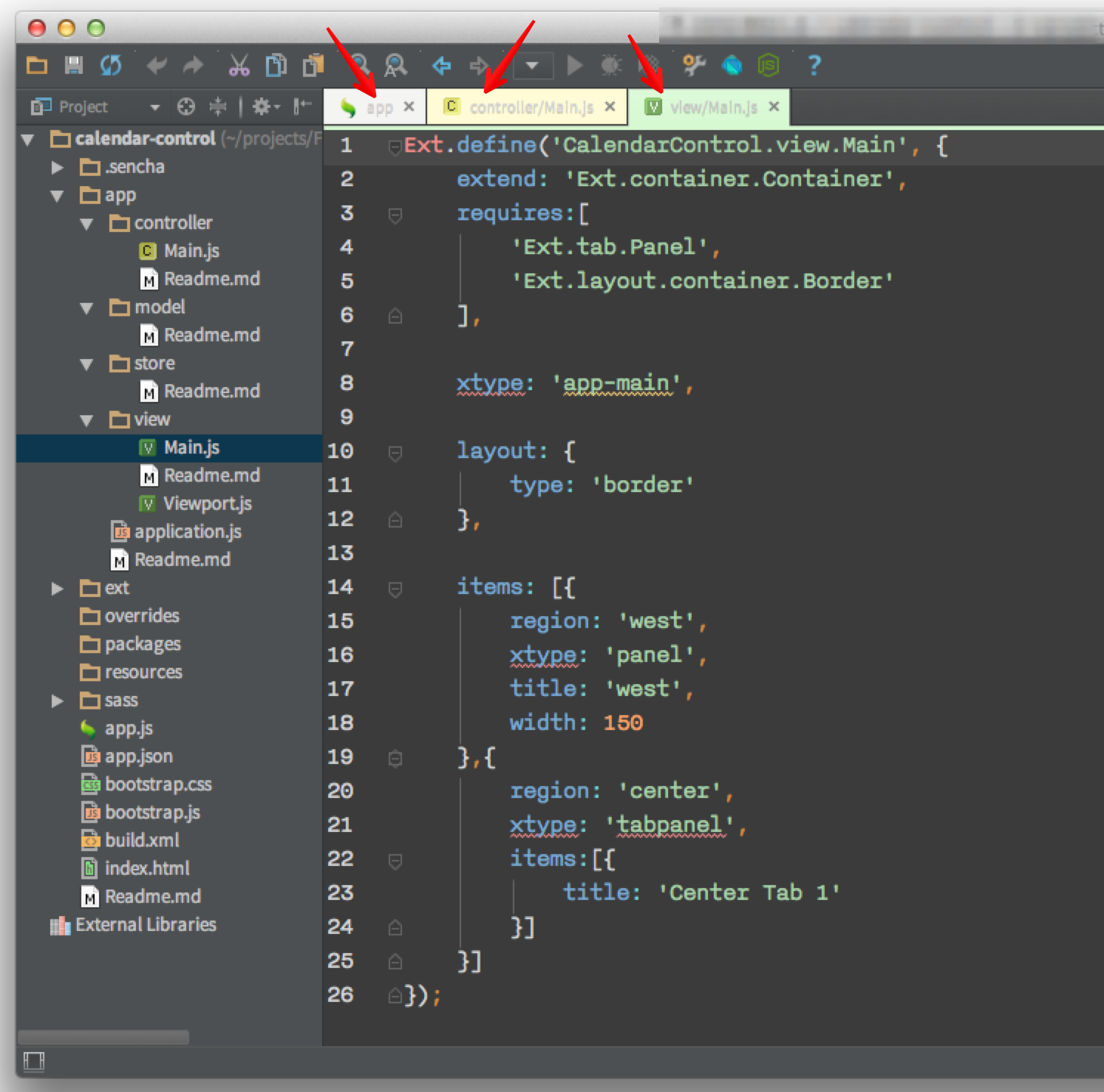Select bootstrap.css file
Image resolution: width=1104 pixels, height=1092 pixels.
pos(146,785)
